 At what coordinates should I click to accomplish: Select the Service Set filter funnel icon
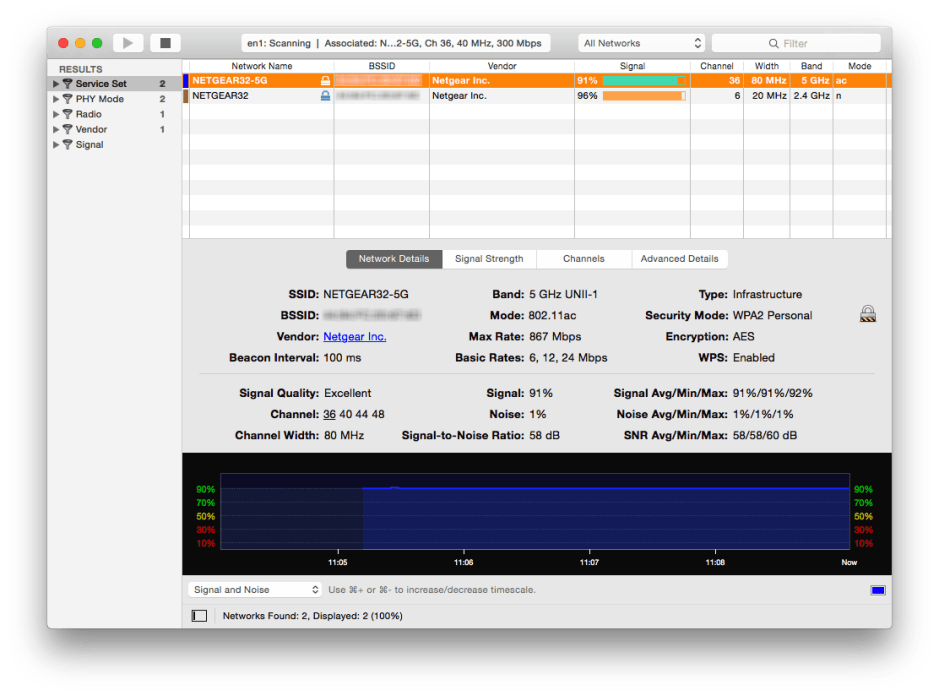(68, 84)
